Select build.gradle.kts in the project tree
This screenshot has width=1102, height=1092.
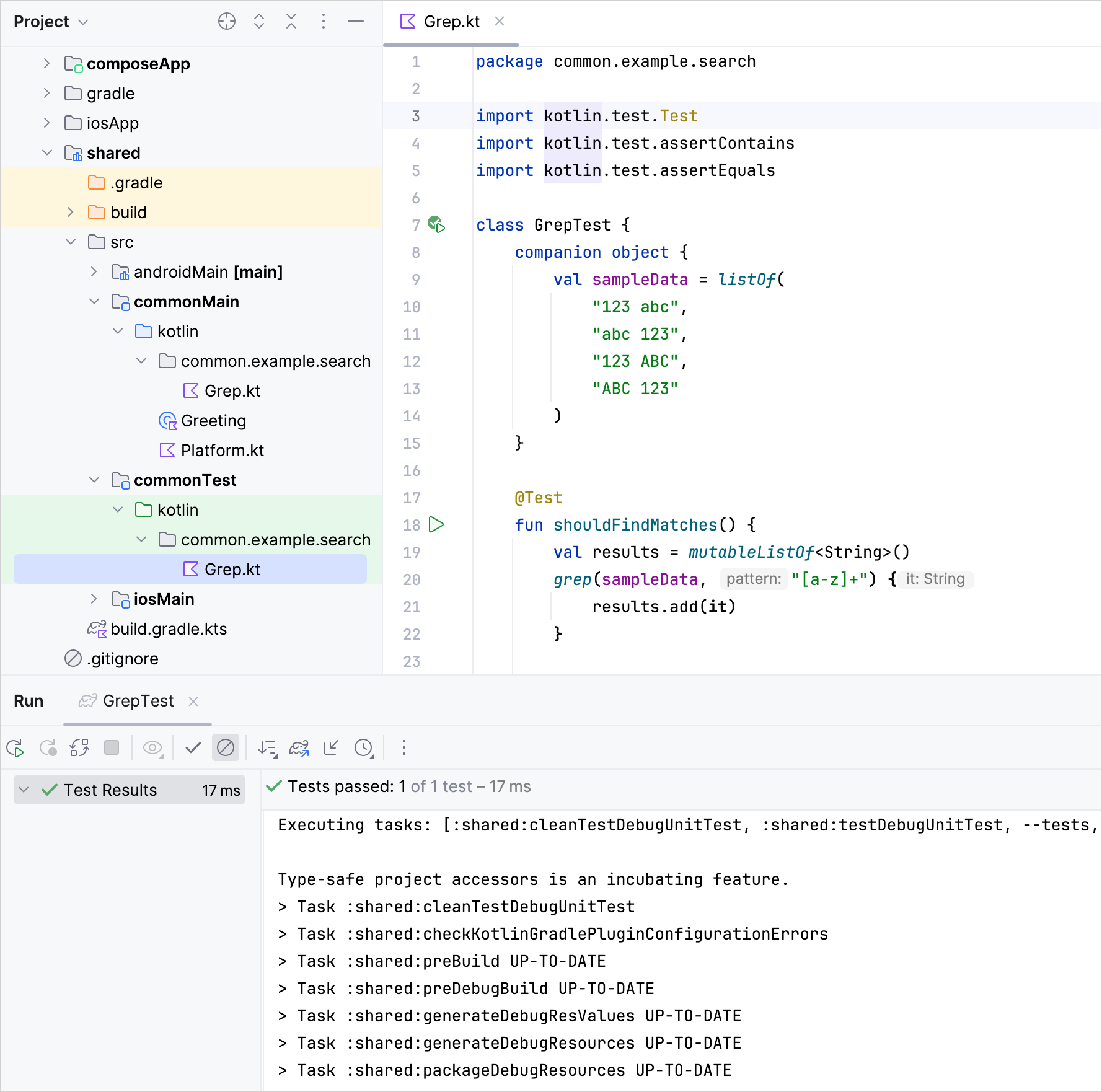click(169, 628)
